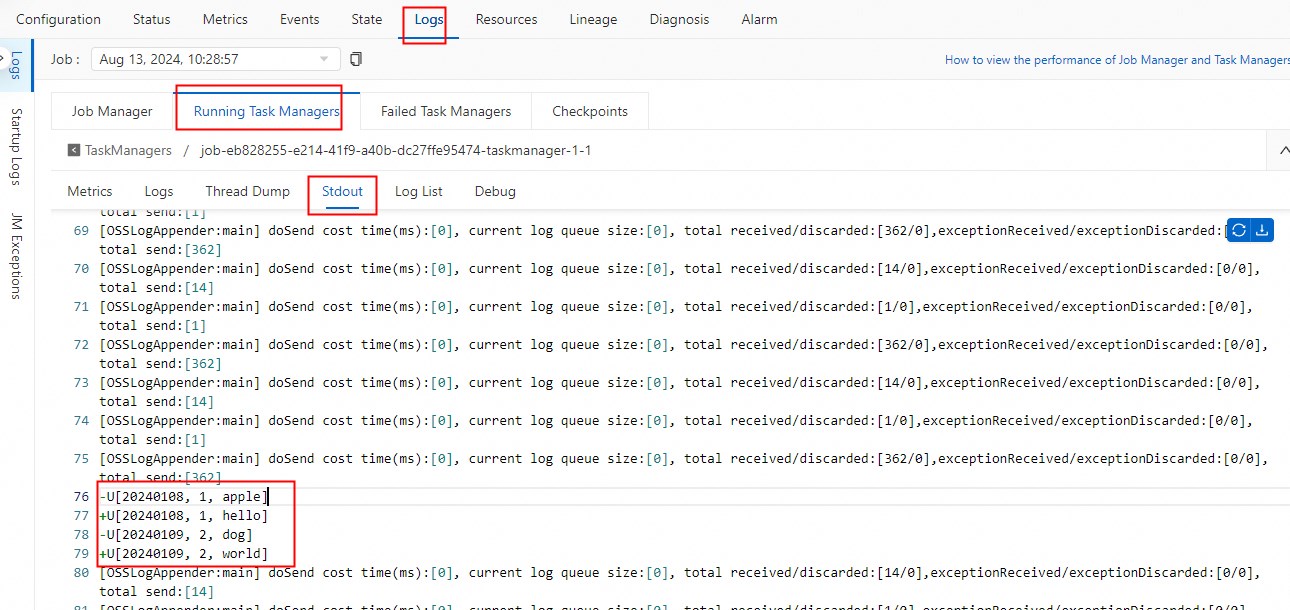Select the Stdout sub-tab

(342, 191)
